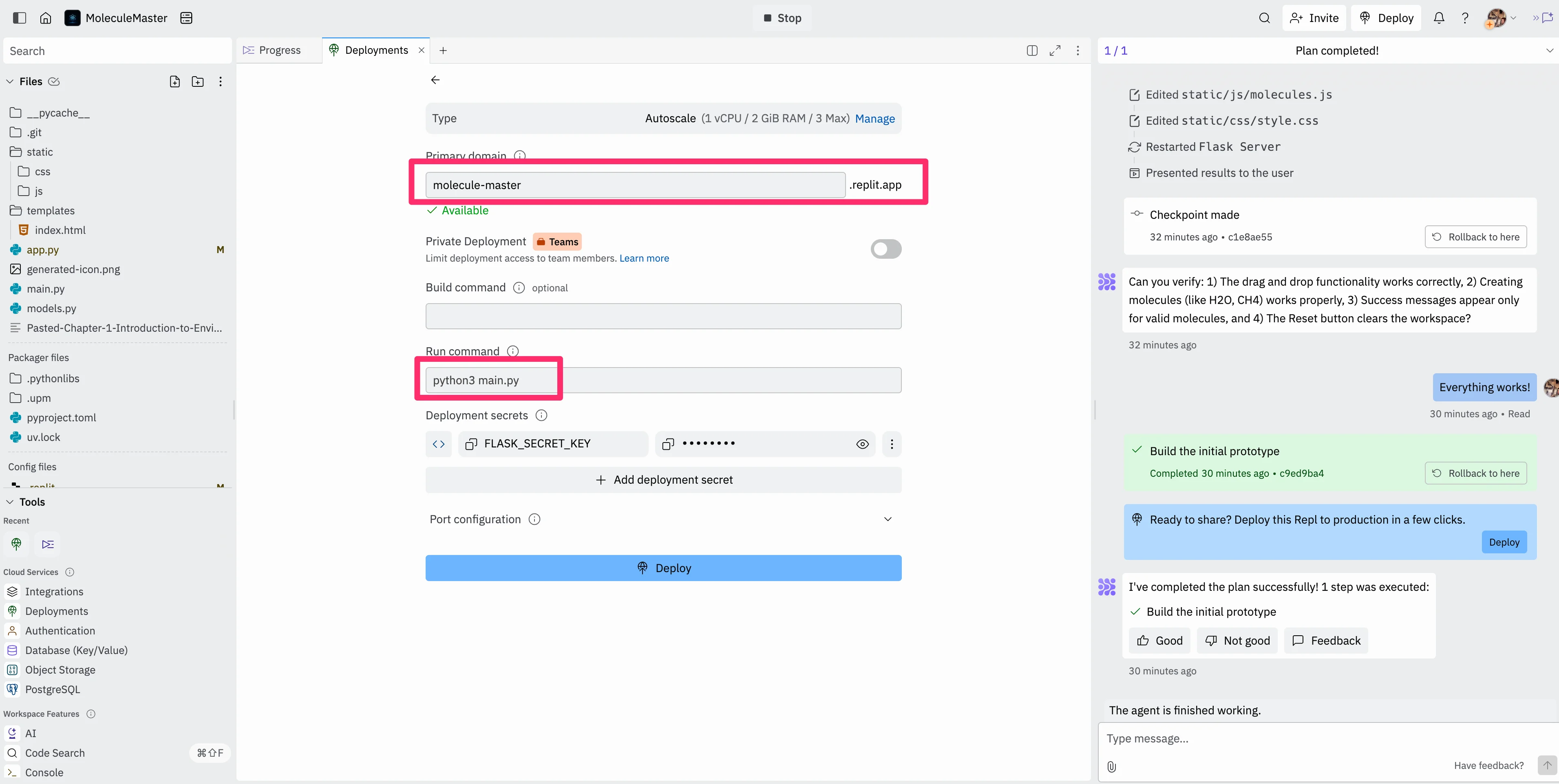This screenshot has width=1559, height=784.
Task: Click the blue Deploy button at the bottom
Action: click(x=663, y=568)
